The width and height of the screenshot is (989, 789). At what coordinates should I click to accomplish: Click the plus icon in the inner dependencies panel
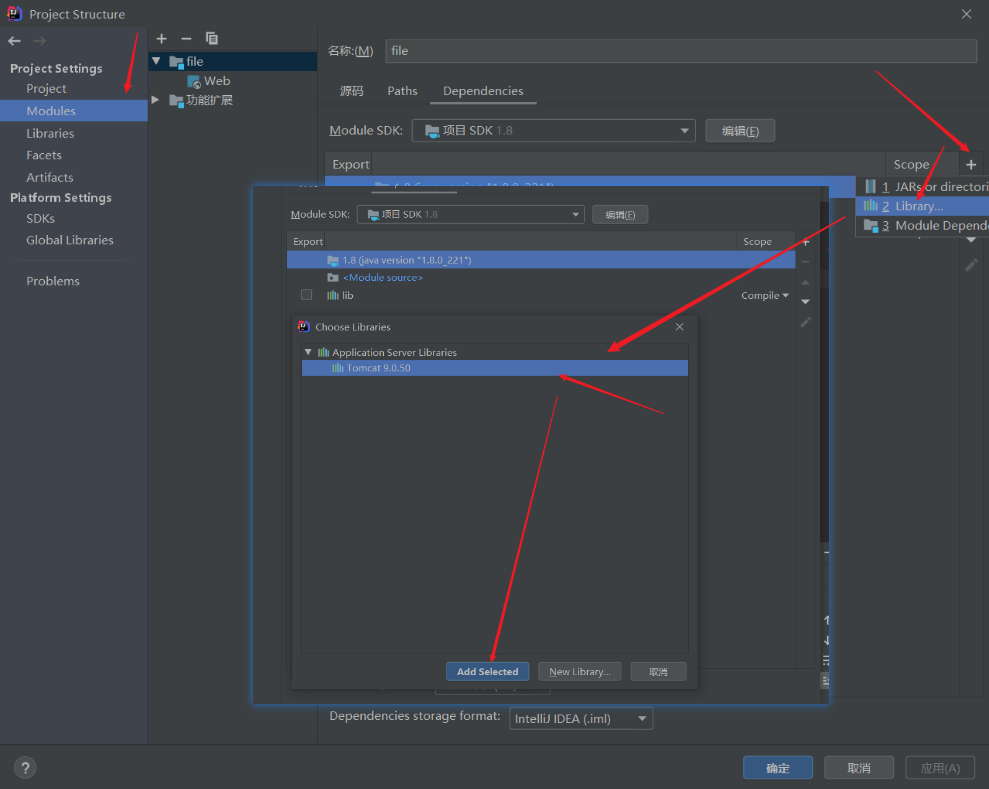point(805,242)
